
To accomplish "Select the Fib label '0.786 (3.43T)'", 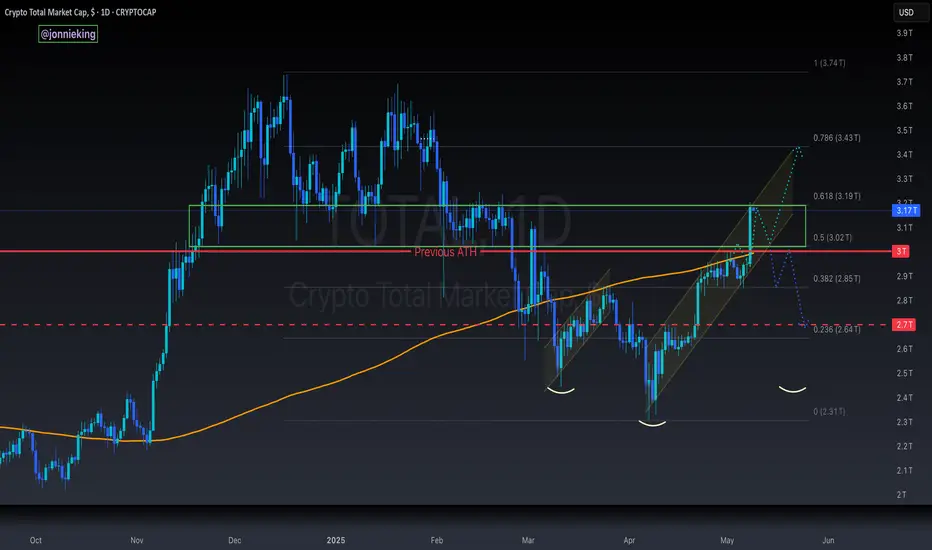I will coord(836,138).
